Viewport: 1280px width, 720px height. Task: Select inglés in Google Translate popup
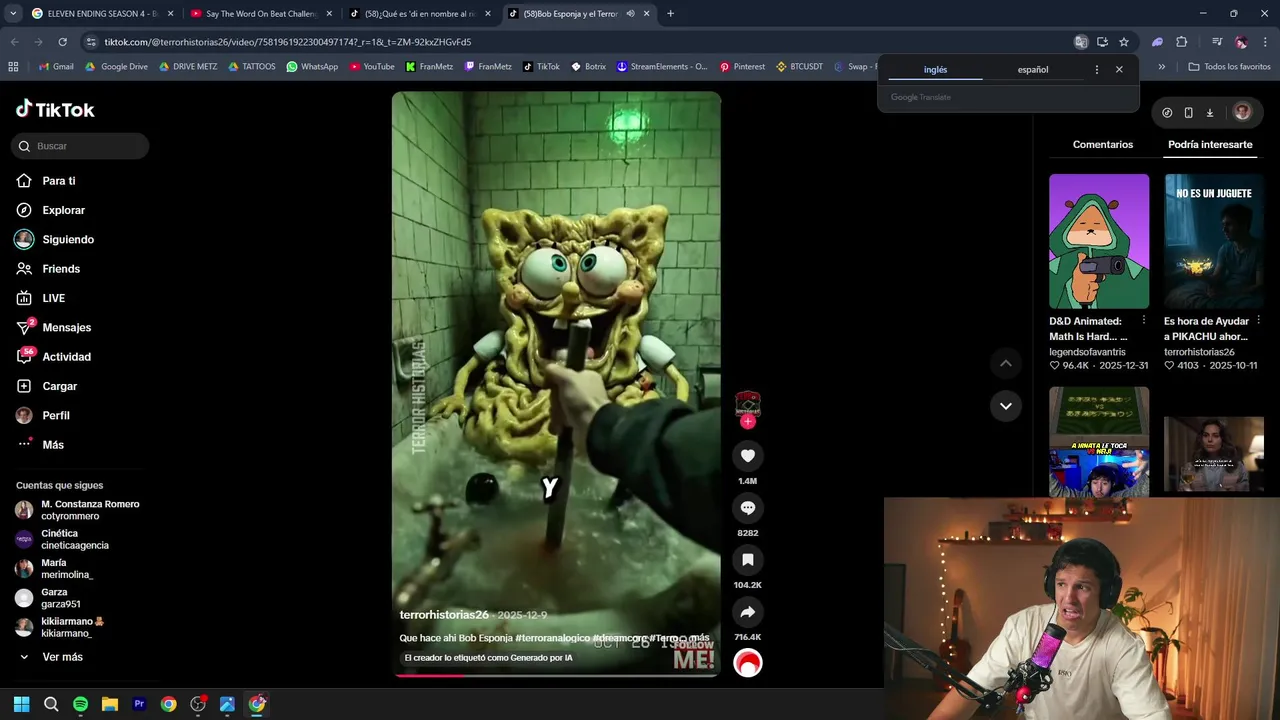tap(935, 70)
